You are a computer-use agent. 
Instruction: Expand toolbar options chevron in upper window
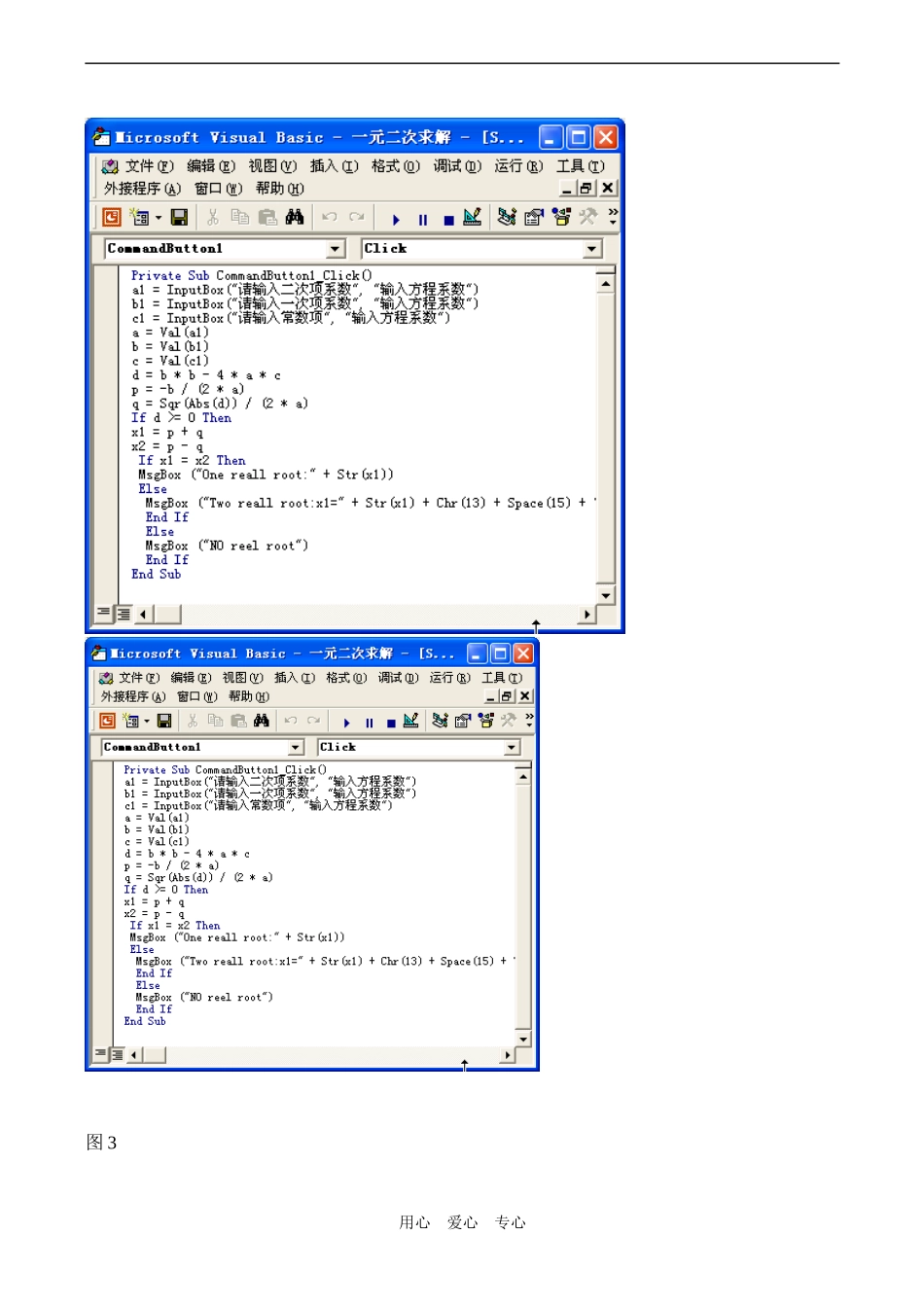613,217
